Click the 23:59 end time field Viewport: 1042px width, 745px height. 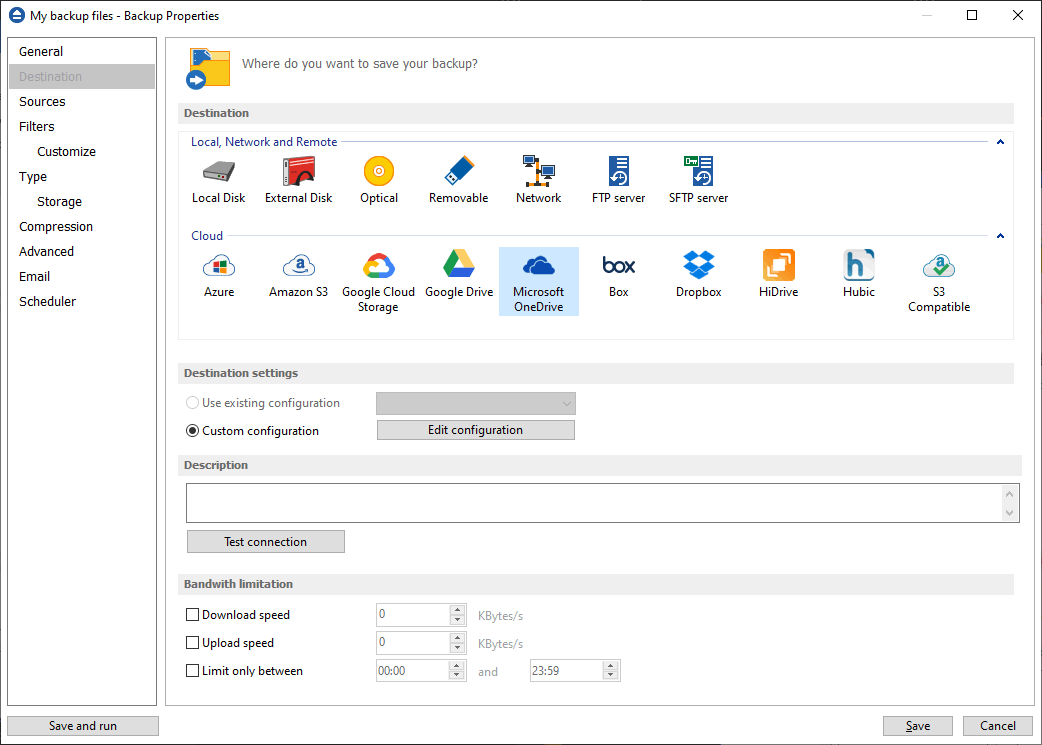[567, 671]
